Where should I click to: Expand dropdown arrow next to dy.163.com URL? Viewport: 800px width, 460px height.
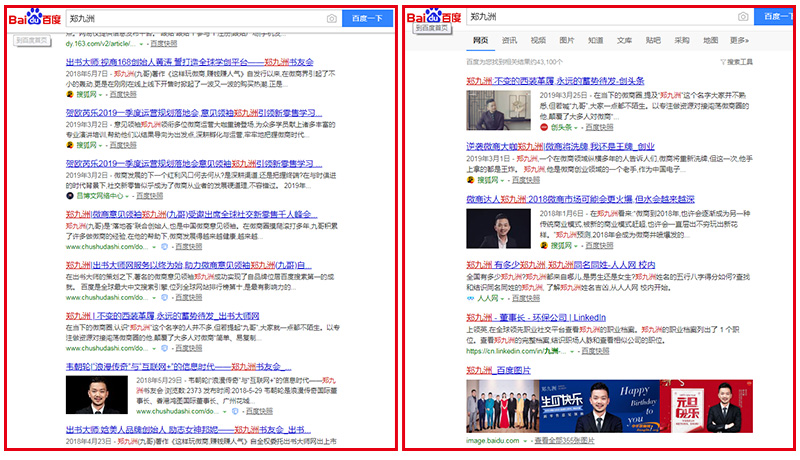(x=143, y=45)
